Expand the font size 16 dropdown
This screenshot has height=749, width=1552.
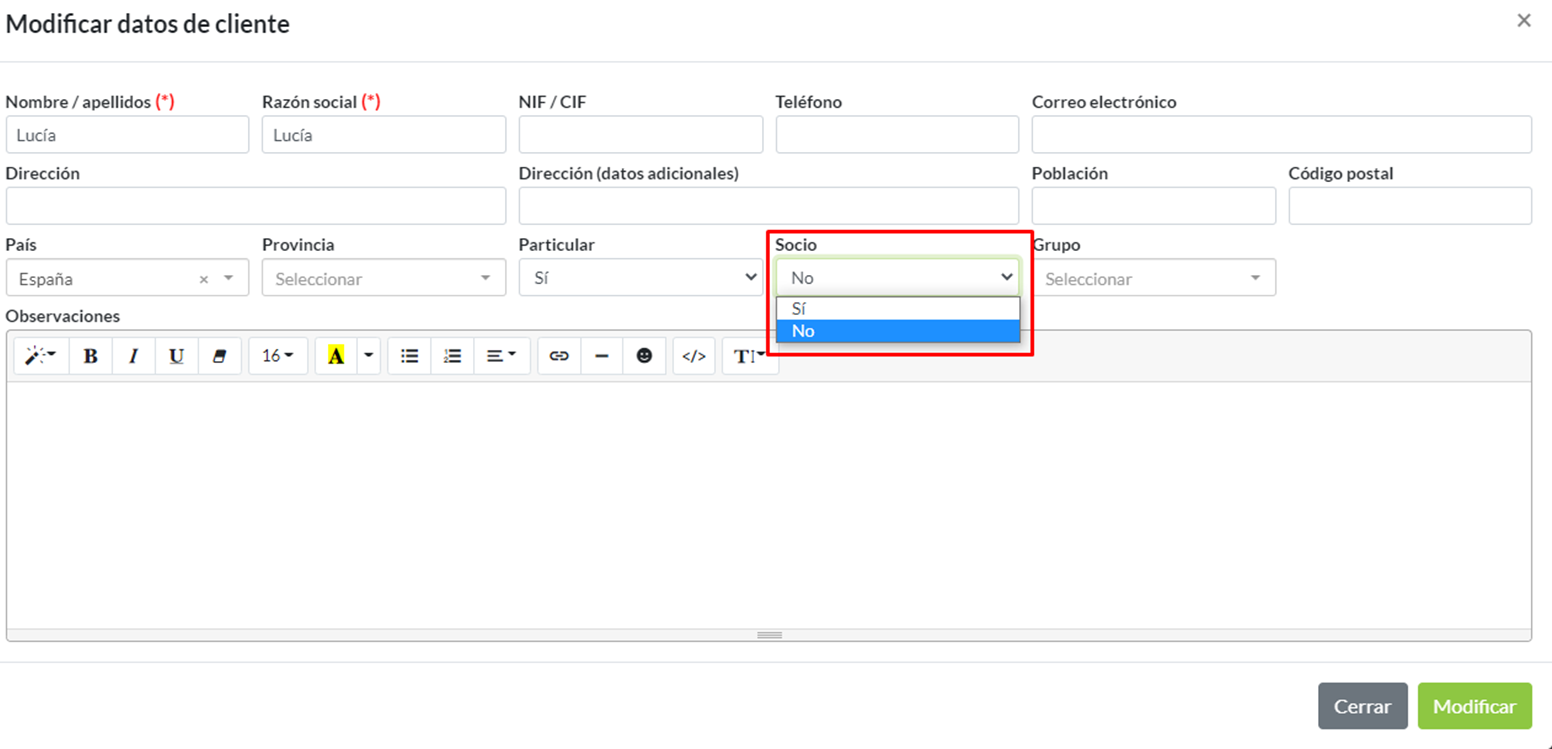click(x=277, y=356)
